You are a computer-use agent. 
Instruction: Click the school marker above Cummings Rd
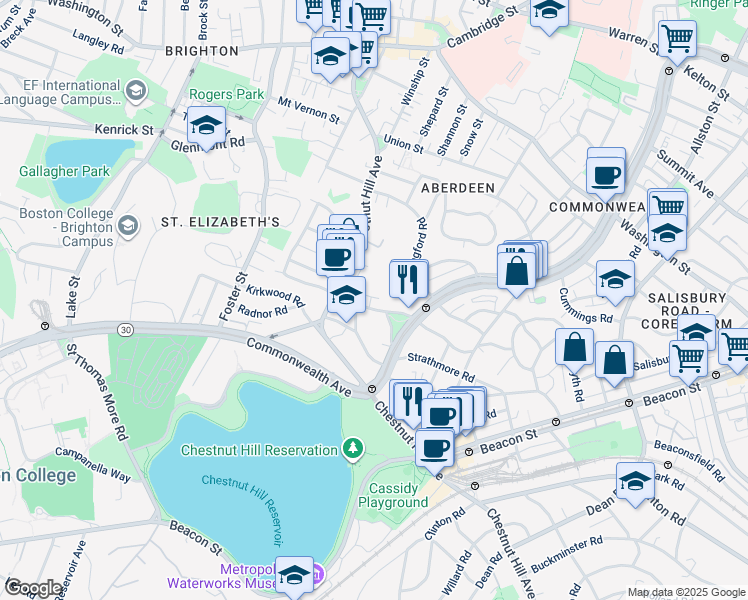click(615, 280)
